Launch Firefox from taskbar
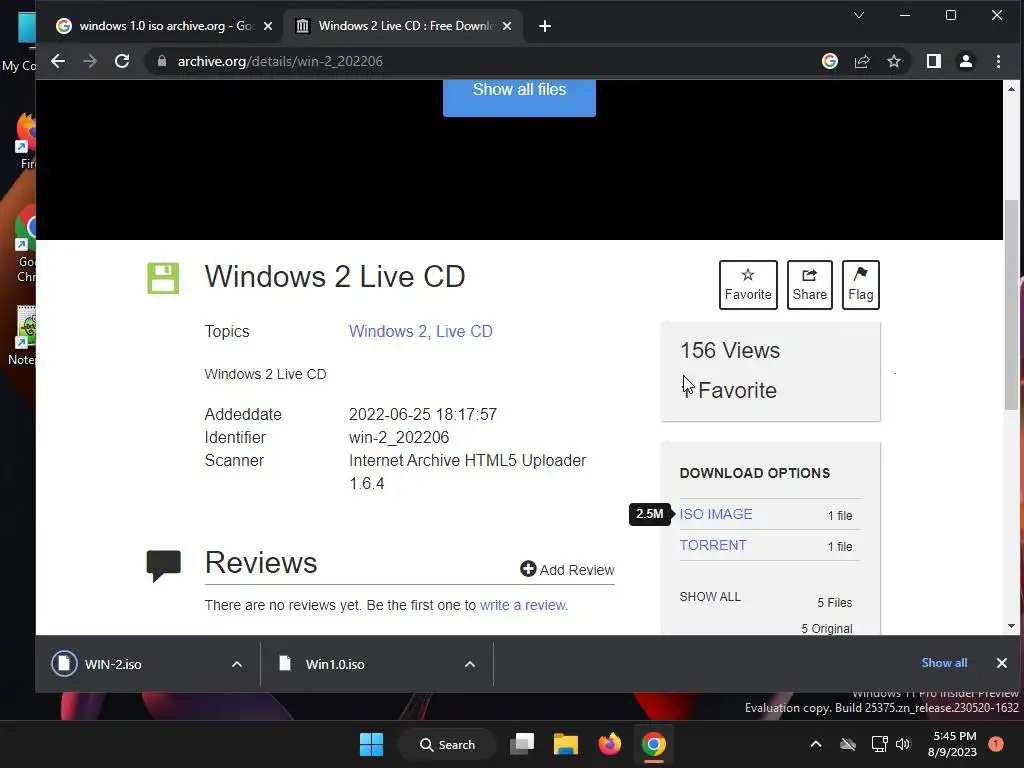 (x=609, y=744)
